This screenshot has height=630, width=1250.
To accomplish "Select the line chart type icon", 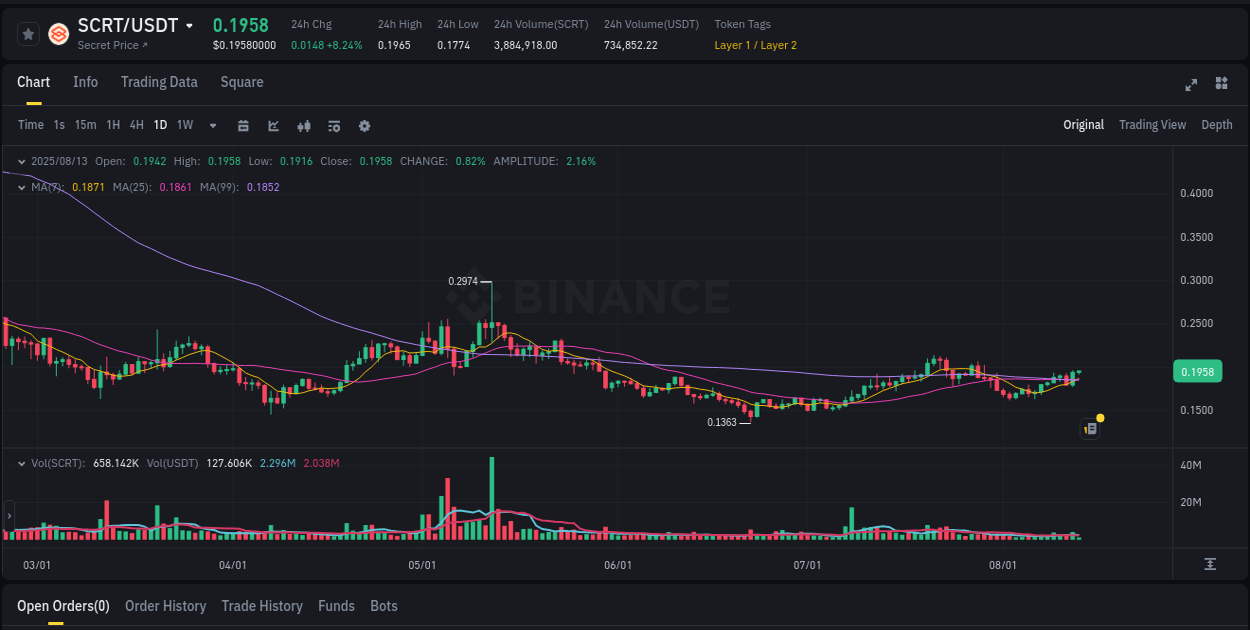I will [x=272, y=126].
